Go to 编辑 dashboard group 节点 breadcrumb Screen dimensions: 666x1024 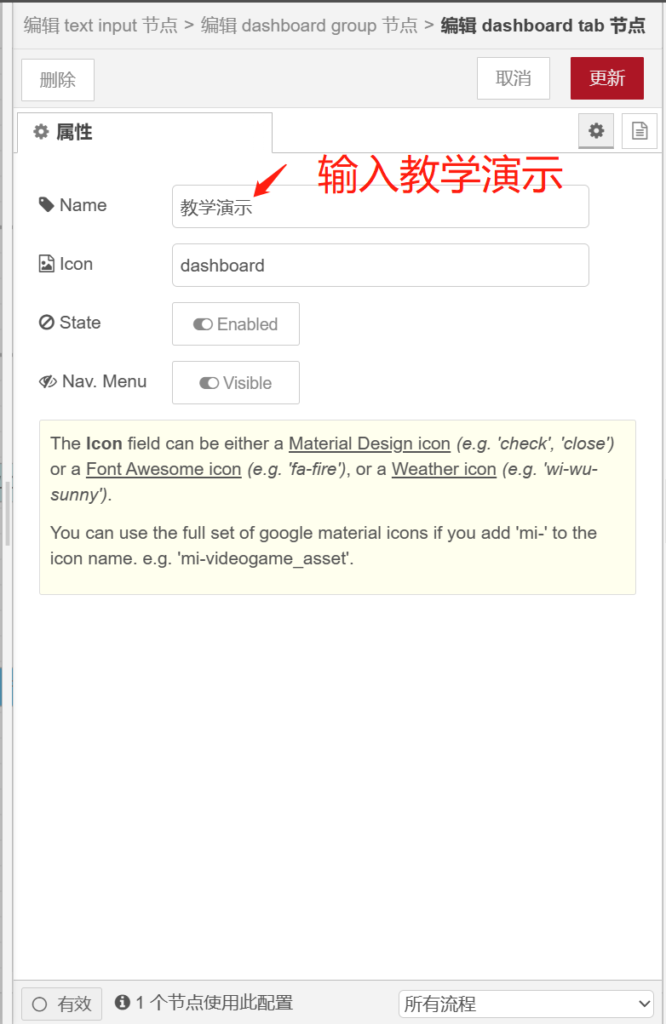(x=309, y=26)
